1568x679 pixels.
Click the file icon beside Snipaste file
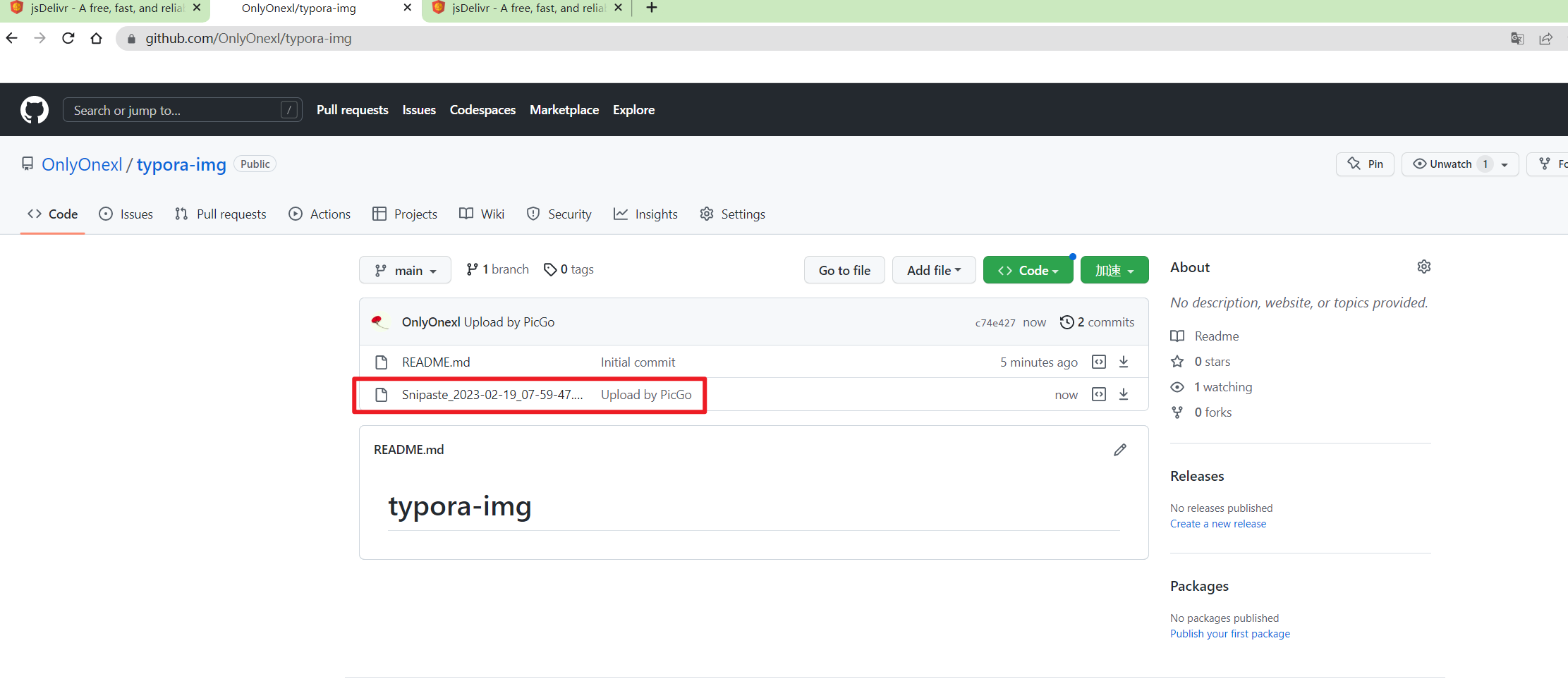click(x=382, y=394)
